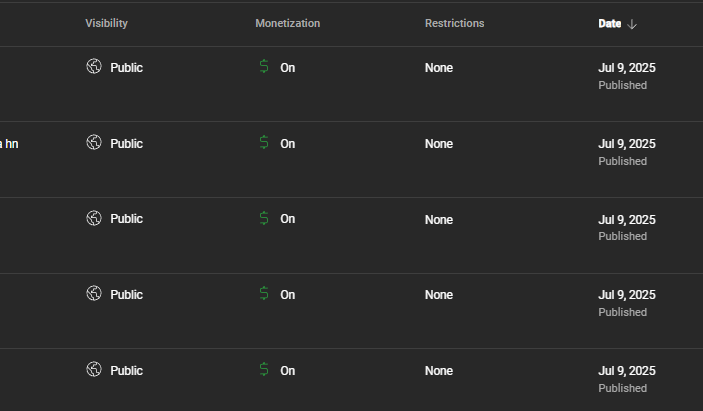703x411 pixels.
Task: Click the green dollar monetization icon in the third row
Action: point(264,218)
